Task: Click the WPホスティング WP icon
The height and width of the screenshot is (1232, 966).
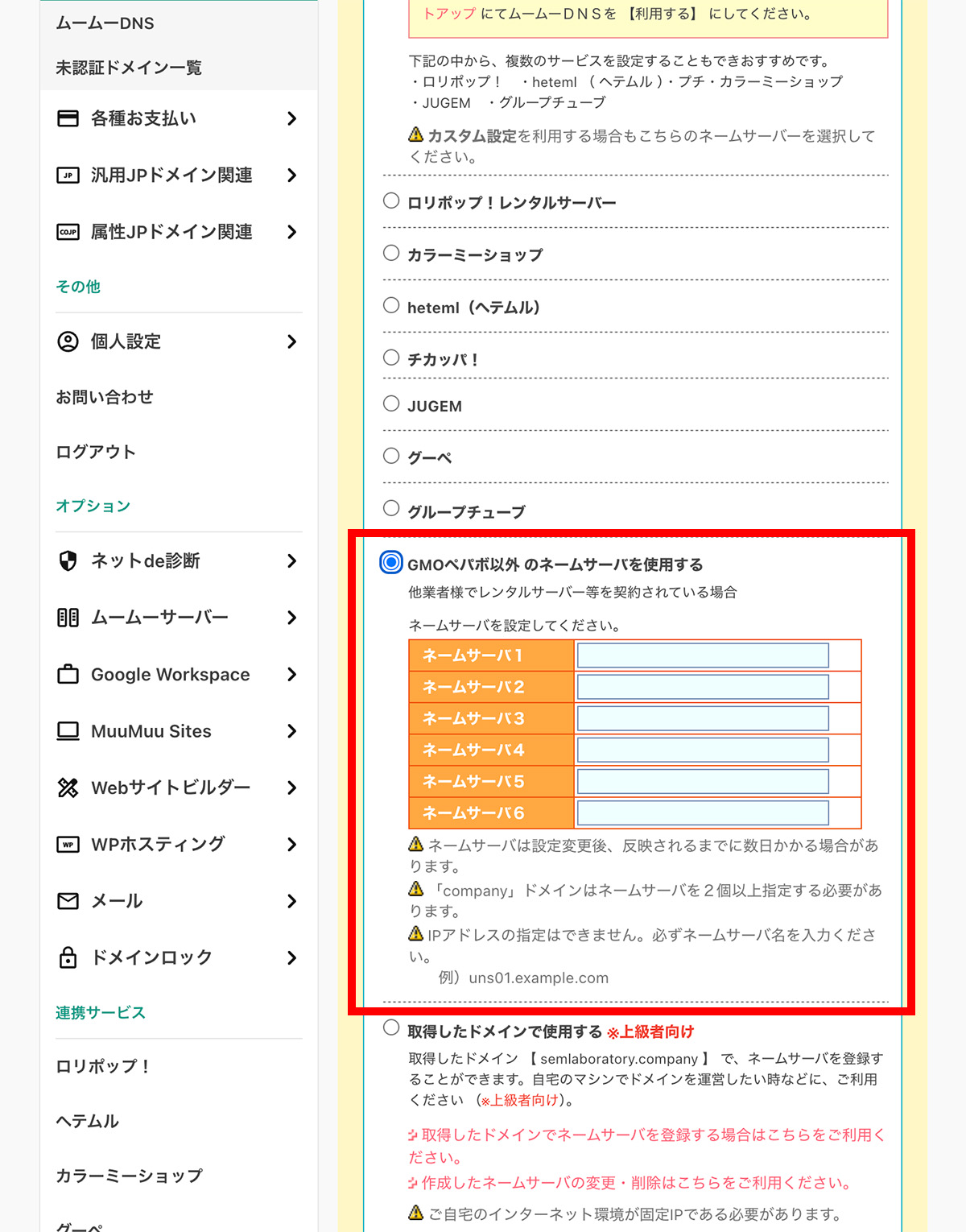Action: (68, 844)
